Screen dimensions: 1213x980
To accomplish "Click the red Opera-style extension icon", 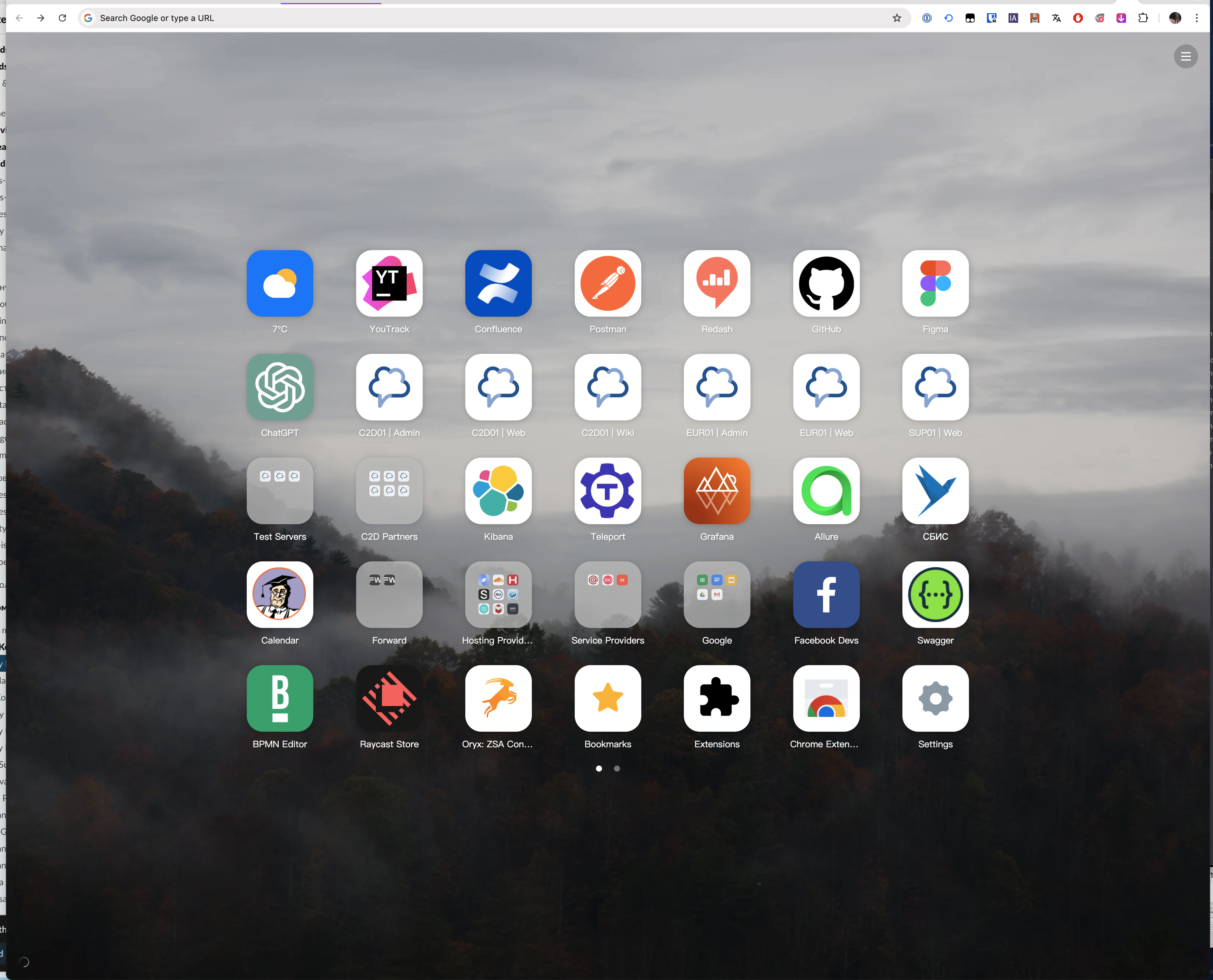I will [1077, 18].
